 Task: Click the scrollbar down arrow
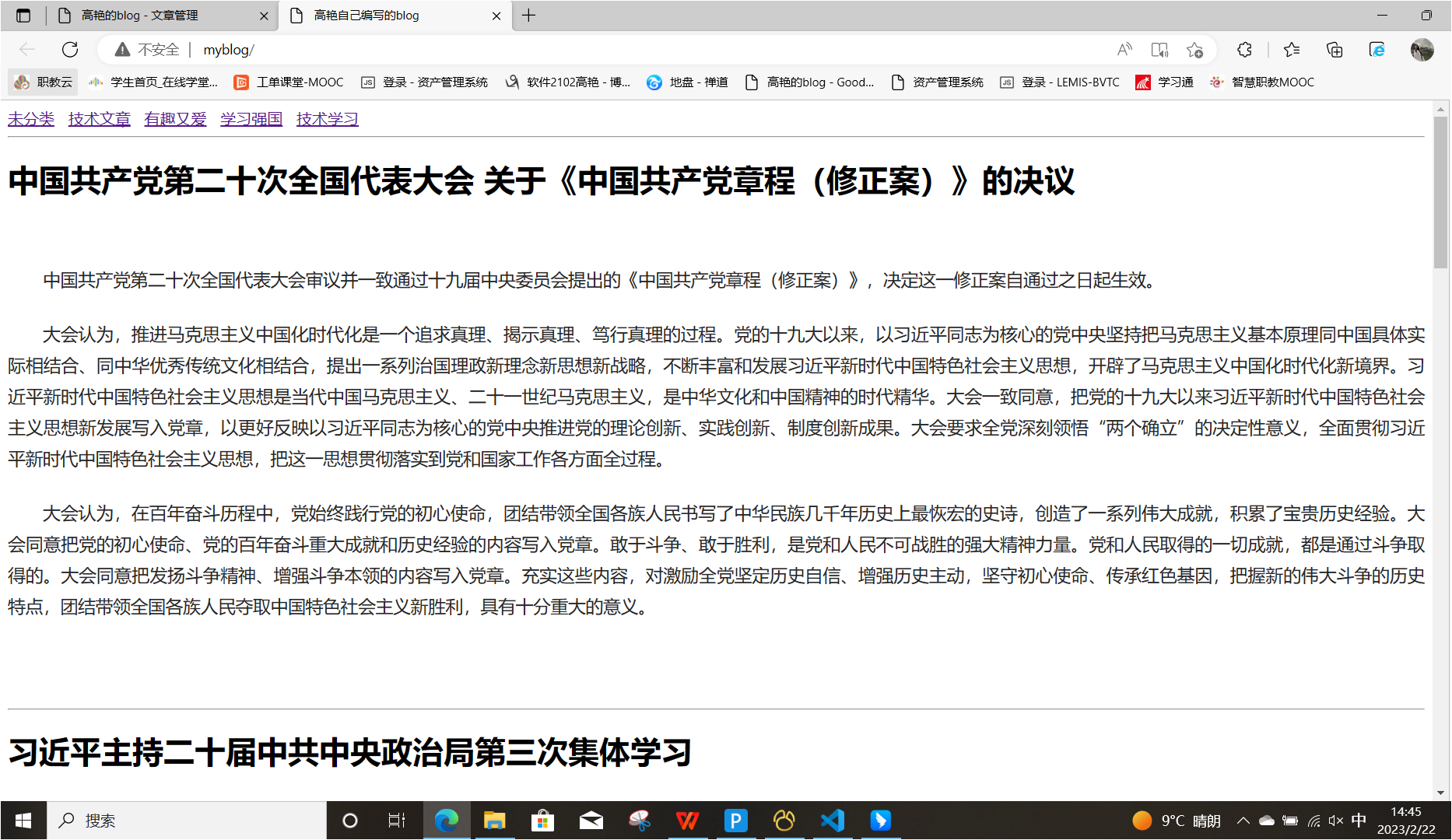tap(1440, 793)
